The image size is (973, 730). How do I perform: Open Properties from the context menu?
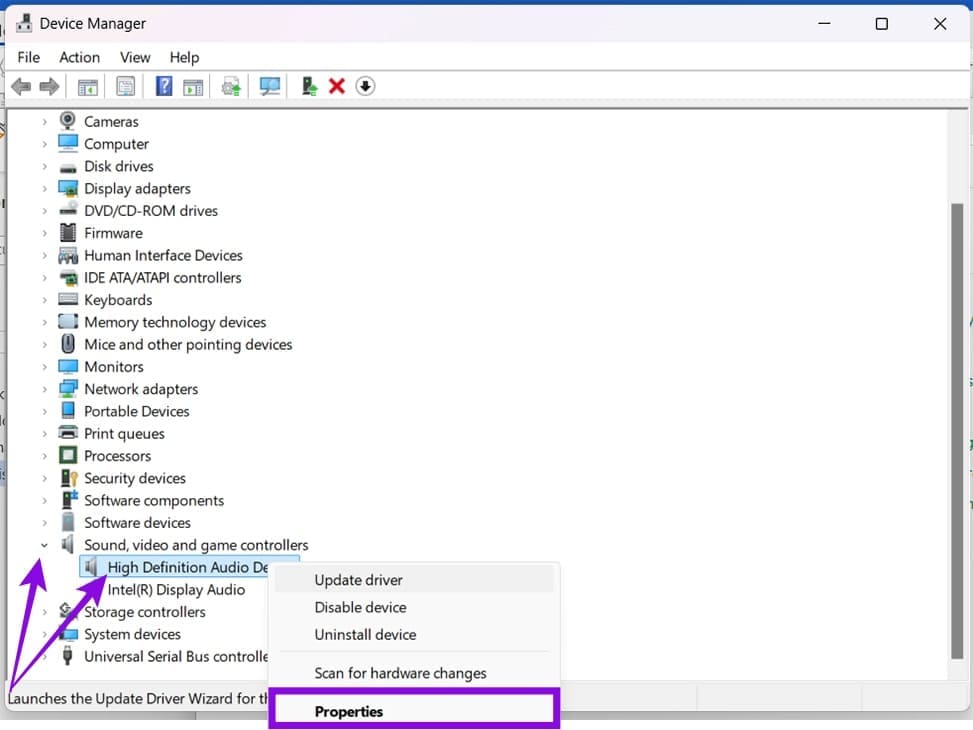(414, 711)
